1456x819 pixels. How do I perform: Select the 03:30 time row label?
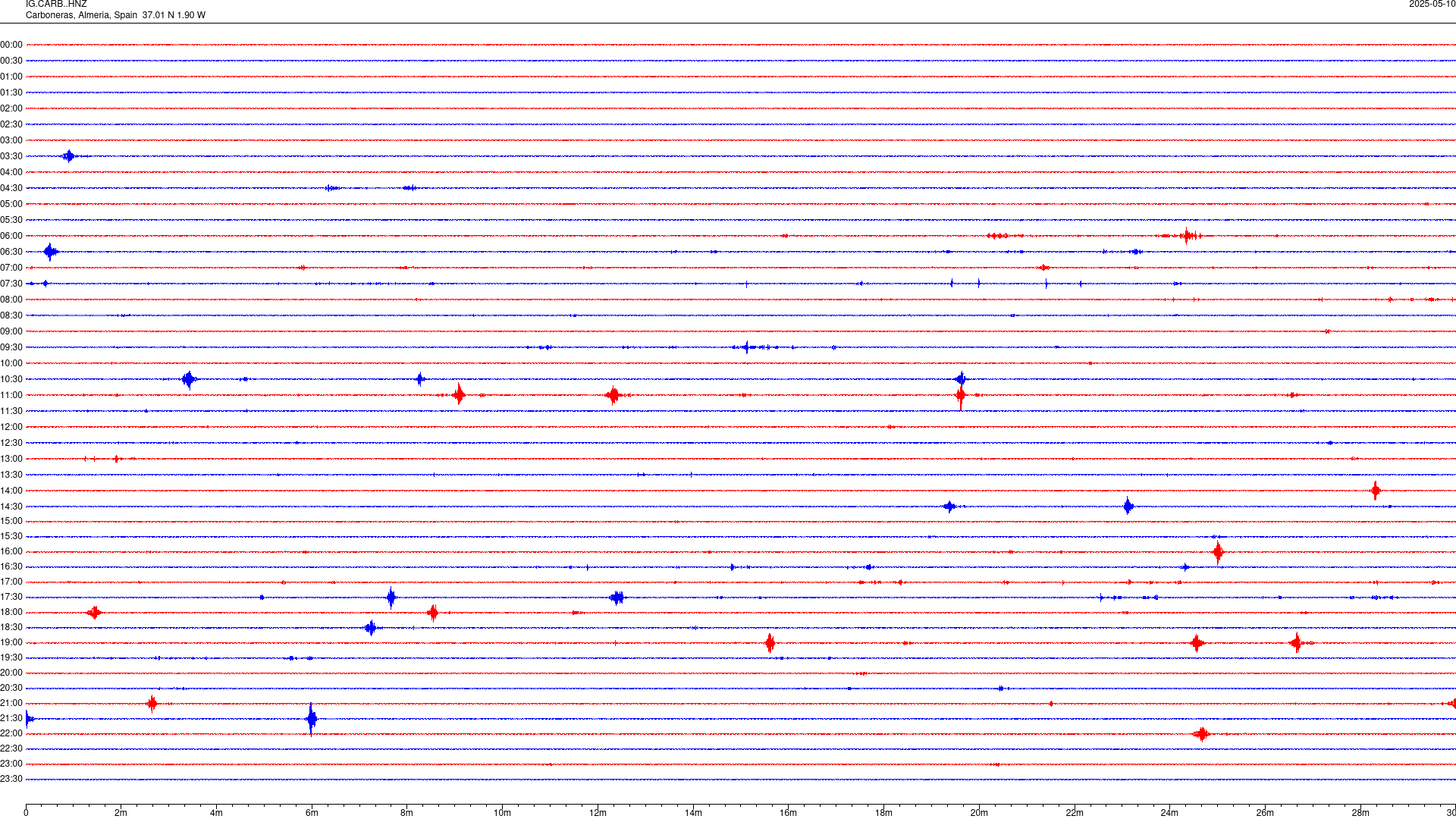tap(11, 156)
